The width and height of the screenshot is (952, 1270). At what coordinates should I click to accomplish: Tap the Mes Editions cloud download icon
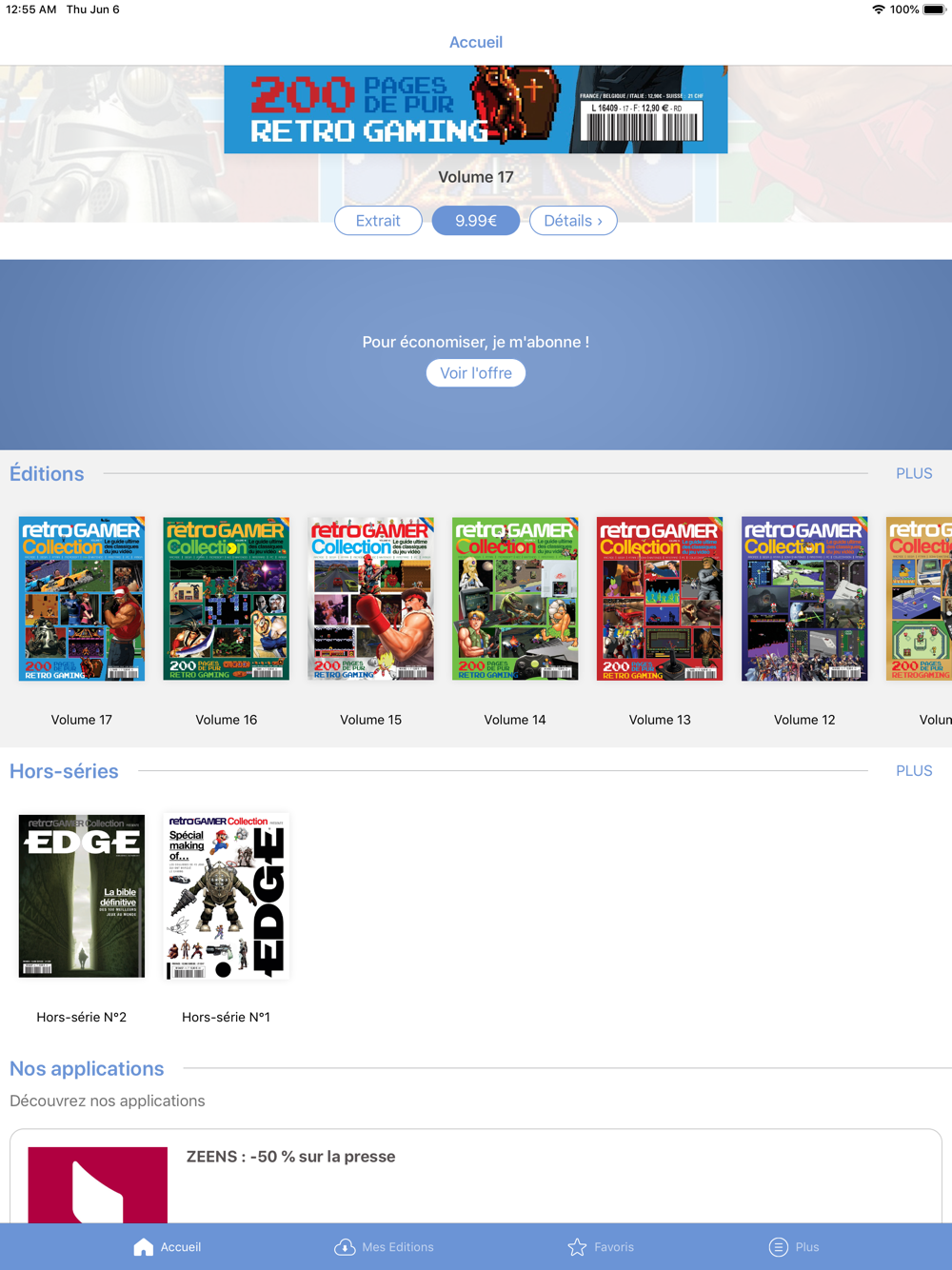point(345,1247)
